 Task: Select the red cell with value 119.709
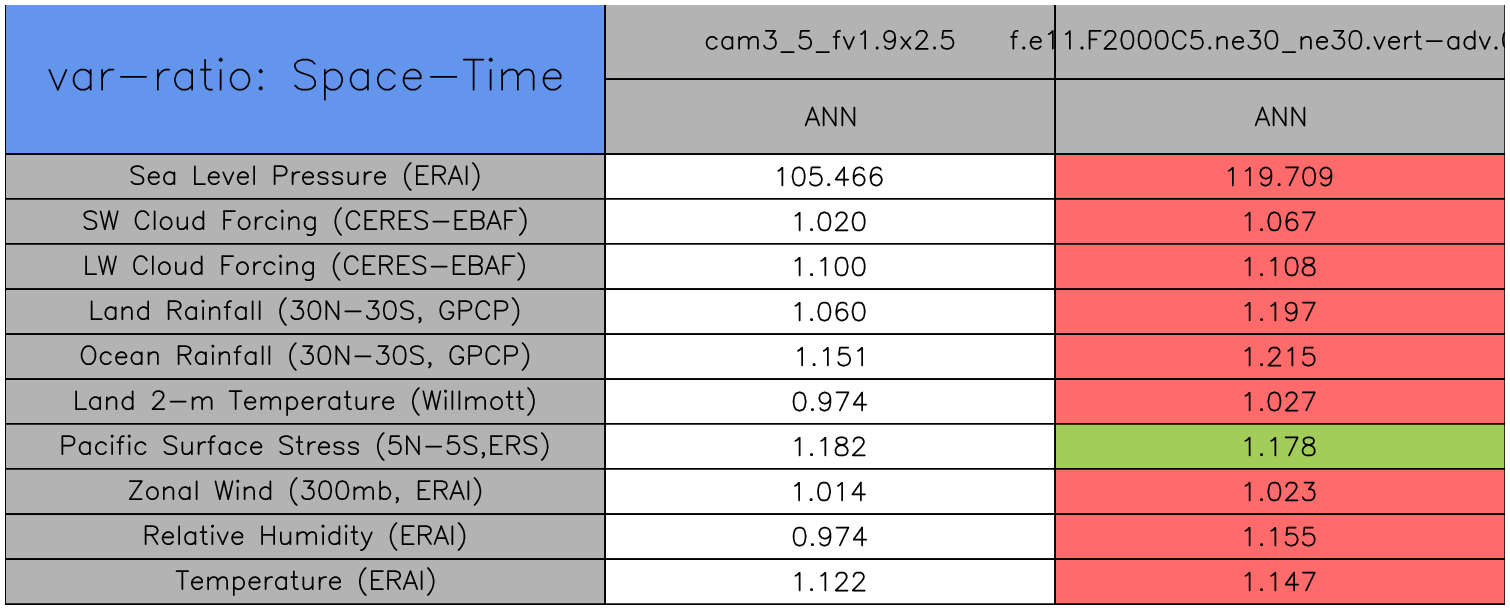point(1280,178)
